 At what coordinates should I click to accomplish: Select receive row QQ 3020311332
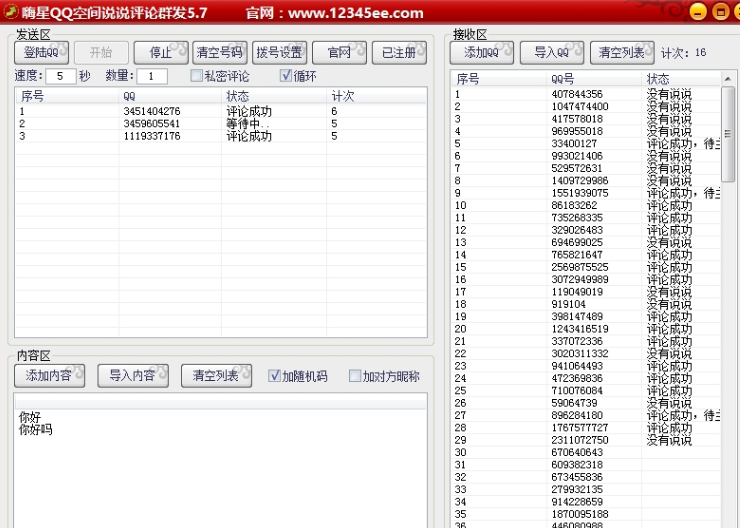click(x=586, y=353)
